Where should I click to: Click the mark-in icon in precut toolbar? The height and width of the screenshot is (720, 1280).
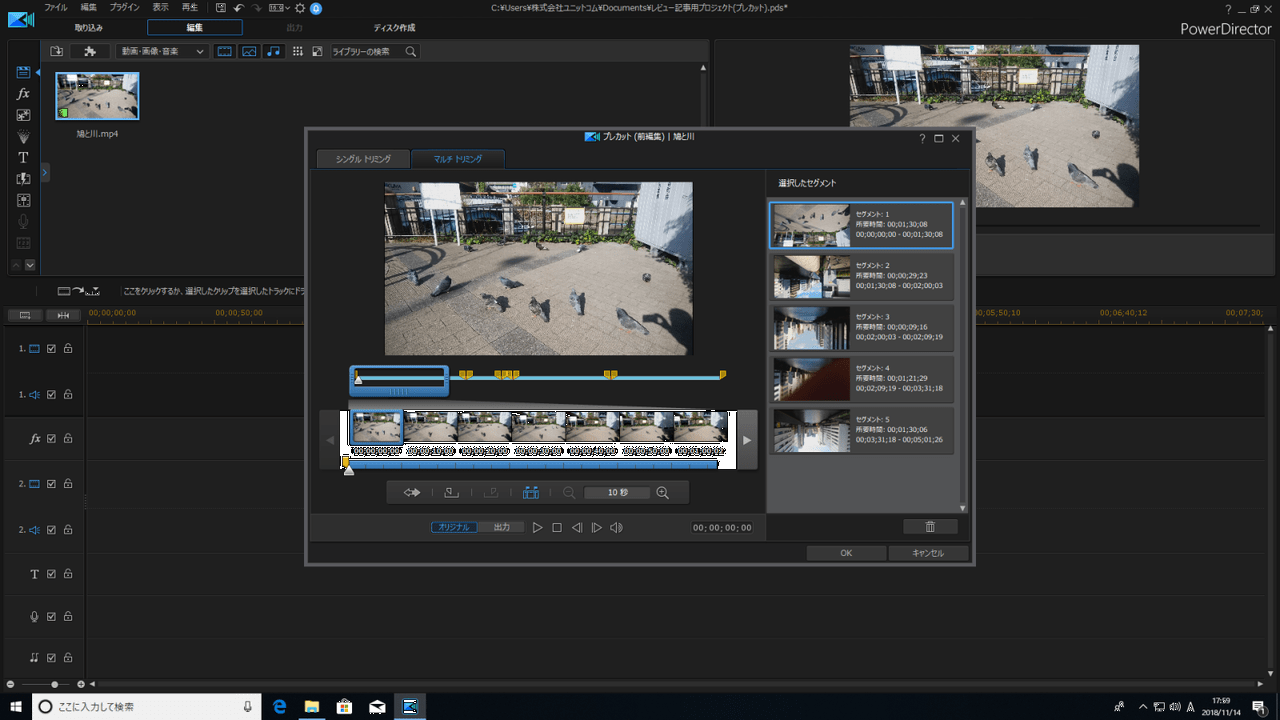pos(451,492)
